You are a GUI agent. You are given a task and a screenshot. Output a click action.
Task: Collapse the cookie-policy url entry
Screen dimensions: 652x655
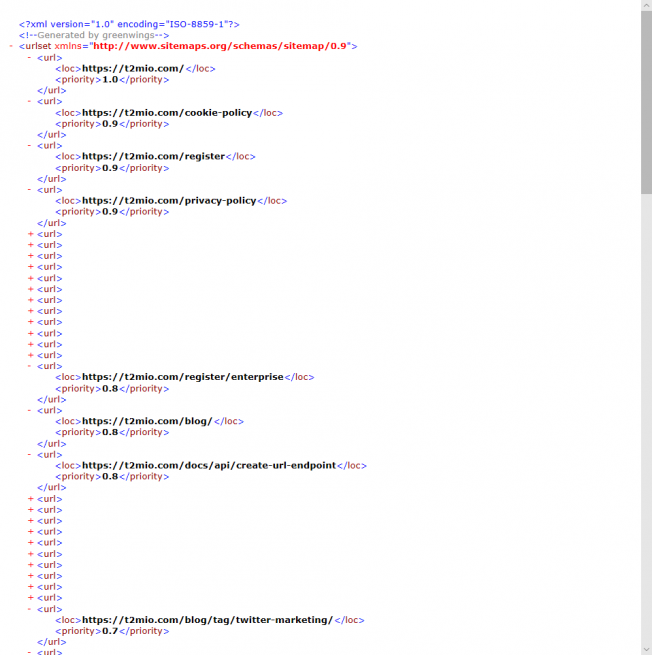29,101
